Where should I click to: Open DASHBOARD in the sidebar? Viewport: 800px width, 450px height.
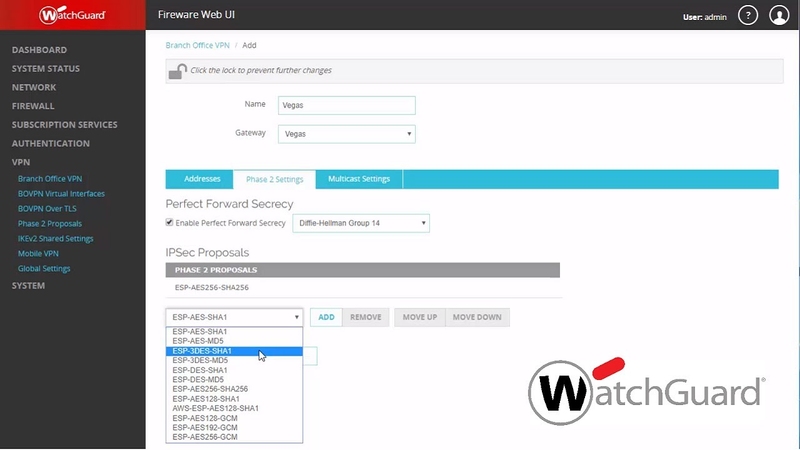tap(39, 50)
